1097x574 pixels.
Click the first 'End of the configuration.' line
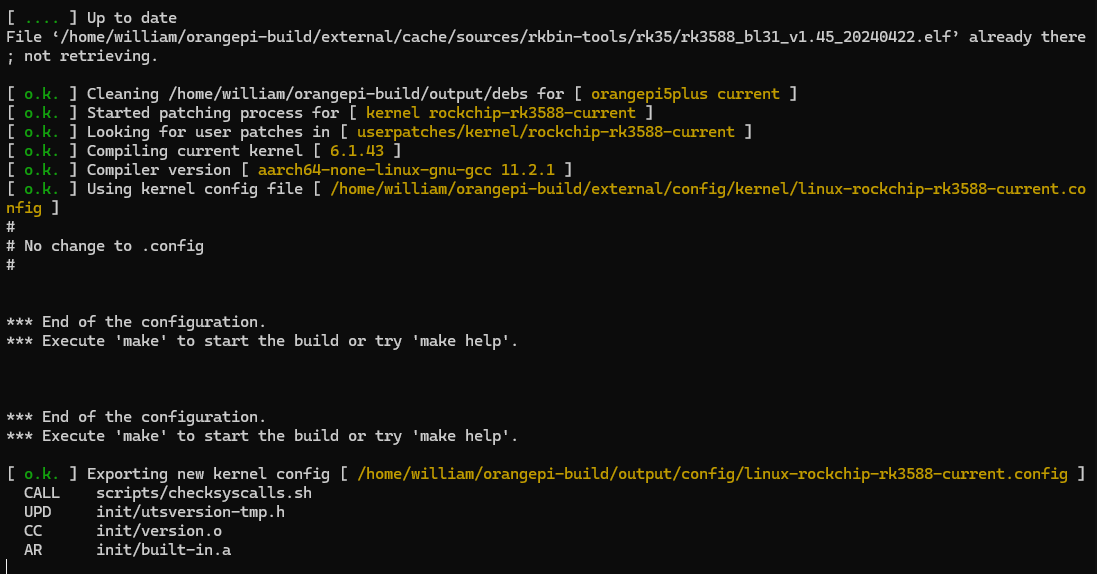(x=136, y=322)
